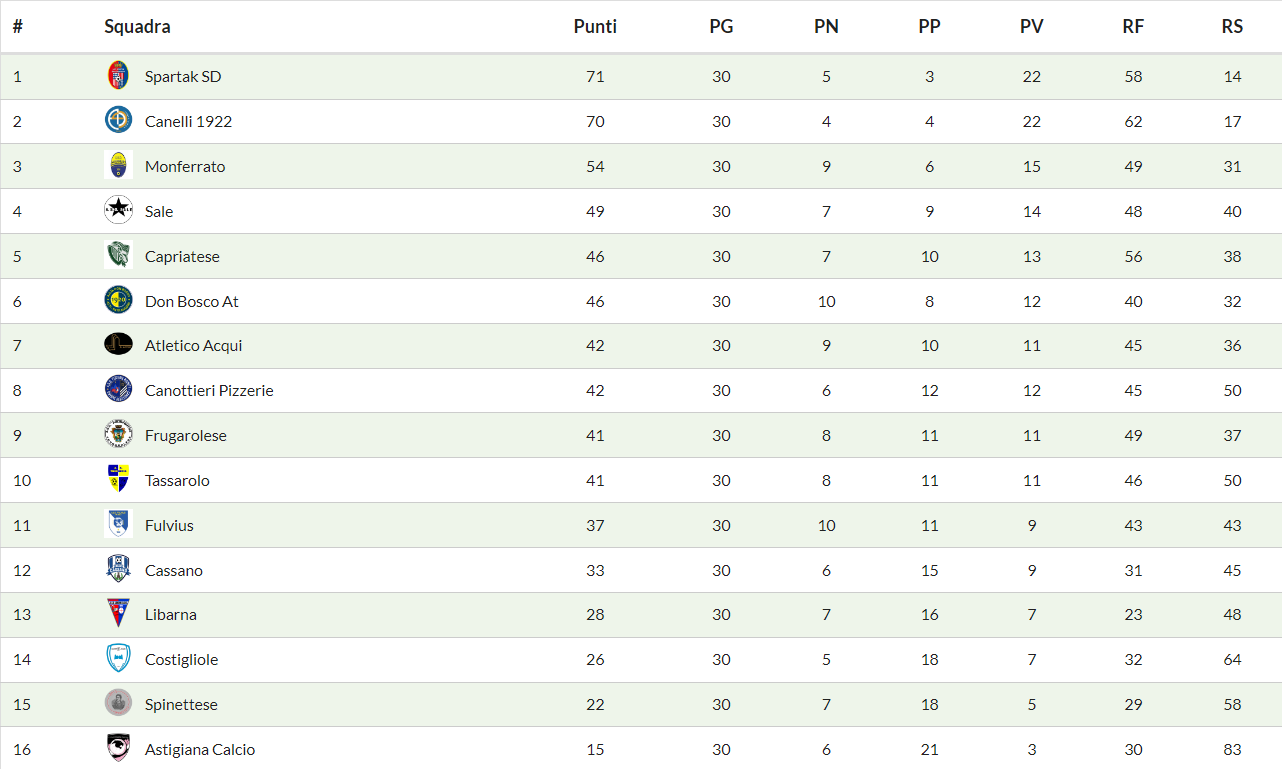Click the Tassarolo yellow-blue shield

(x=118, y=479)
